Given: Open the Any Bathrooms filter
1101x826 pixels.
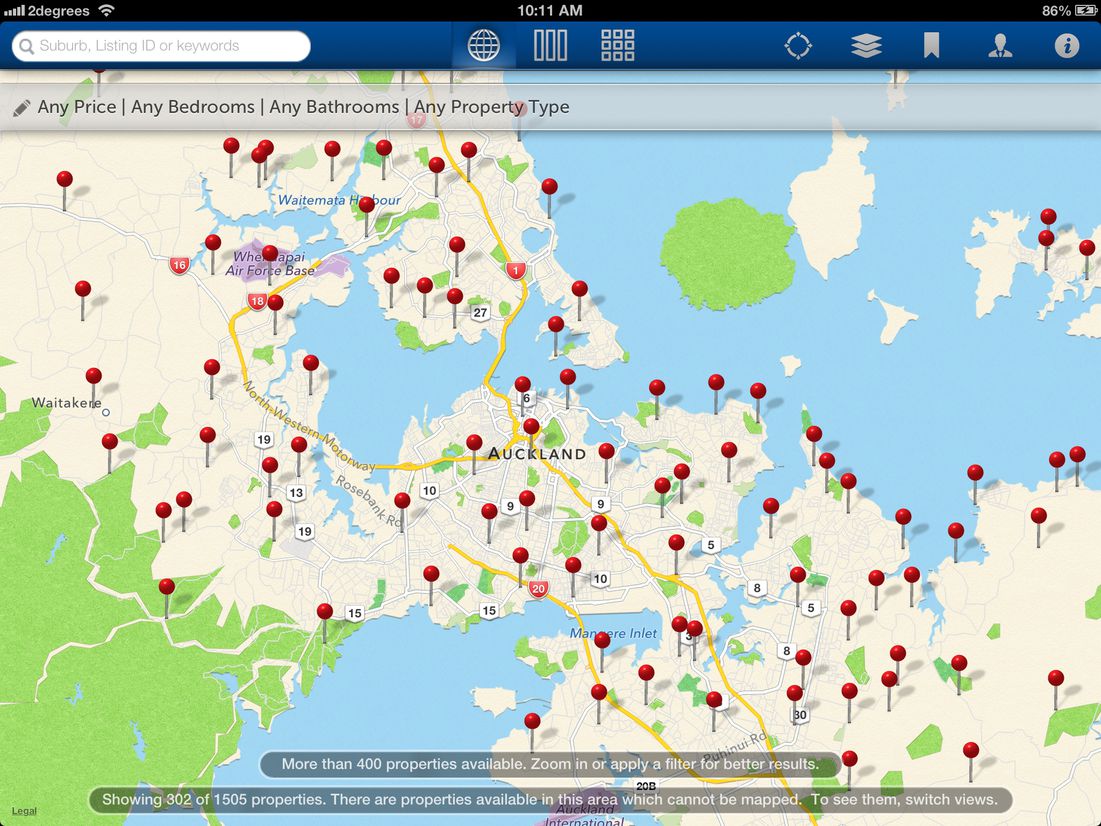Looking at the screenshot, I should pyautogui.click(x=334, y=107).
